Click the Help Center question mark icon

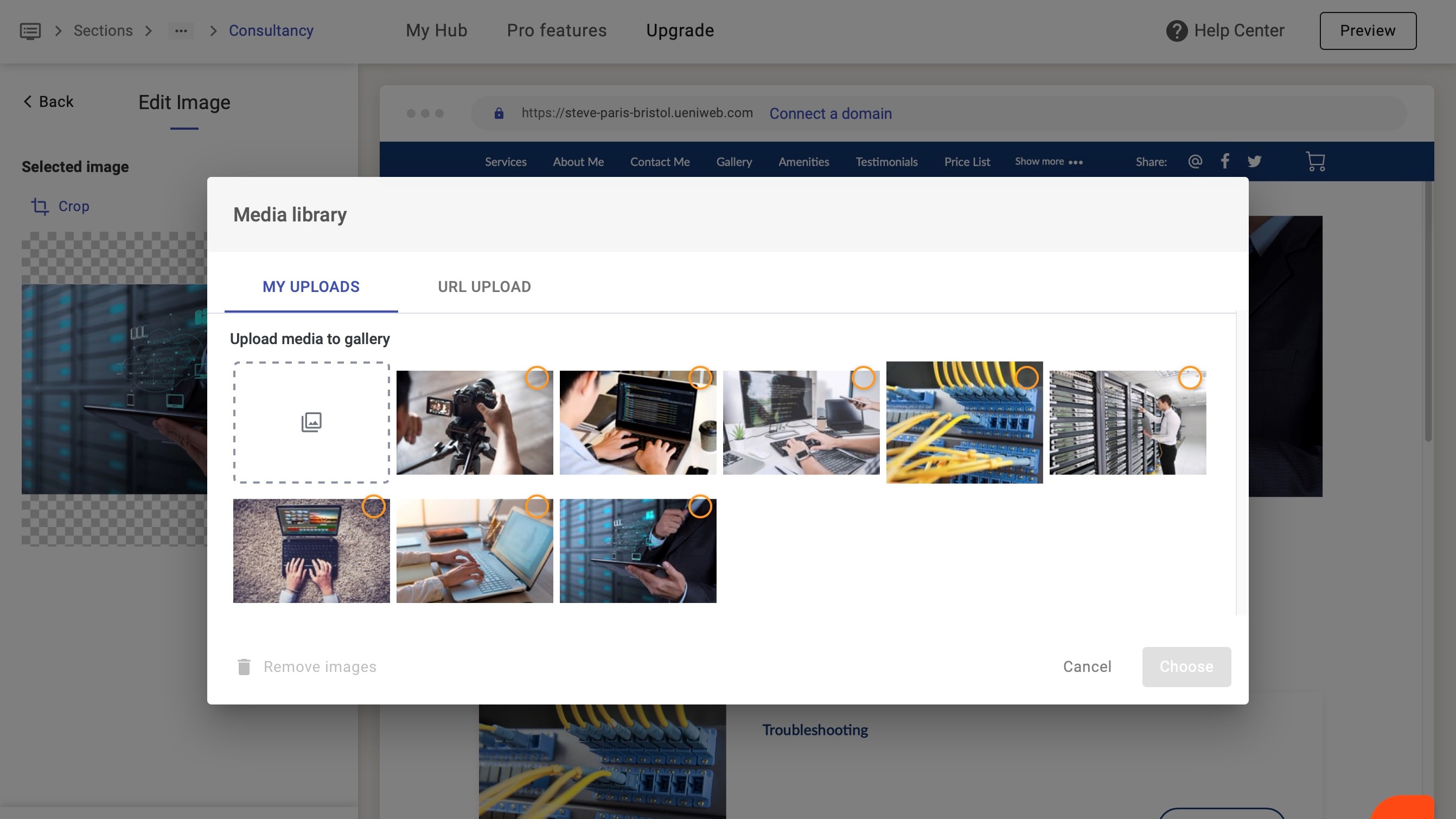click(1176, 30)
